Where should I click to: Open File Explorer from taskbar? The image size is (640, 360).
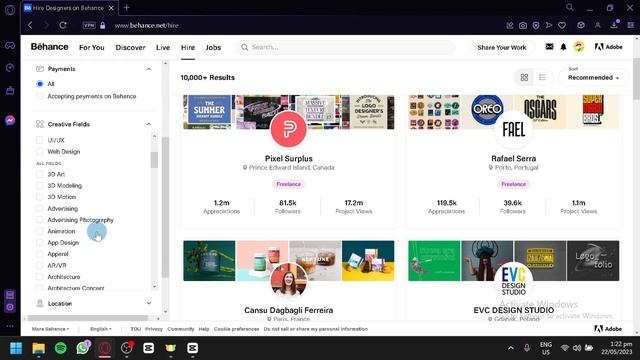pyautogui.click(x=39, y=348)
